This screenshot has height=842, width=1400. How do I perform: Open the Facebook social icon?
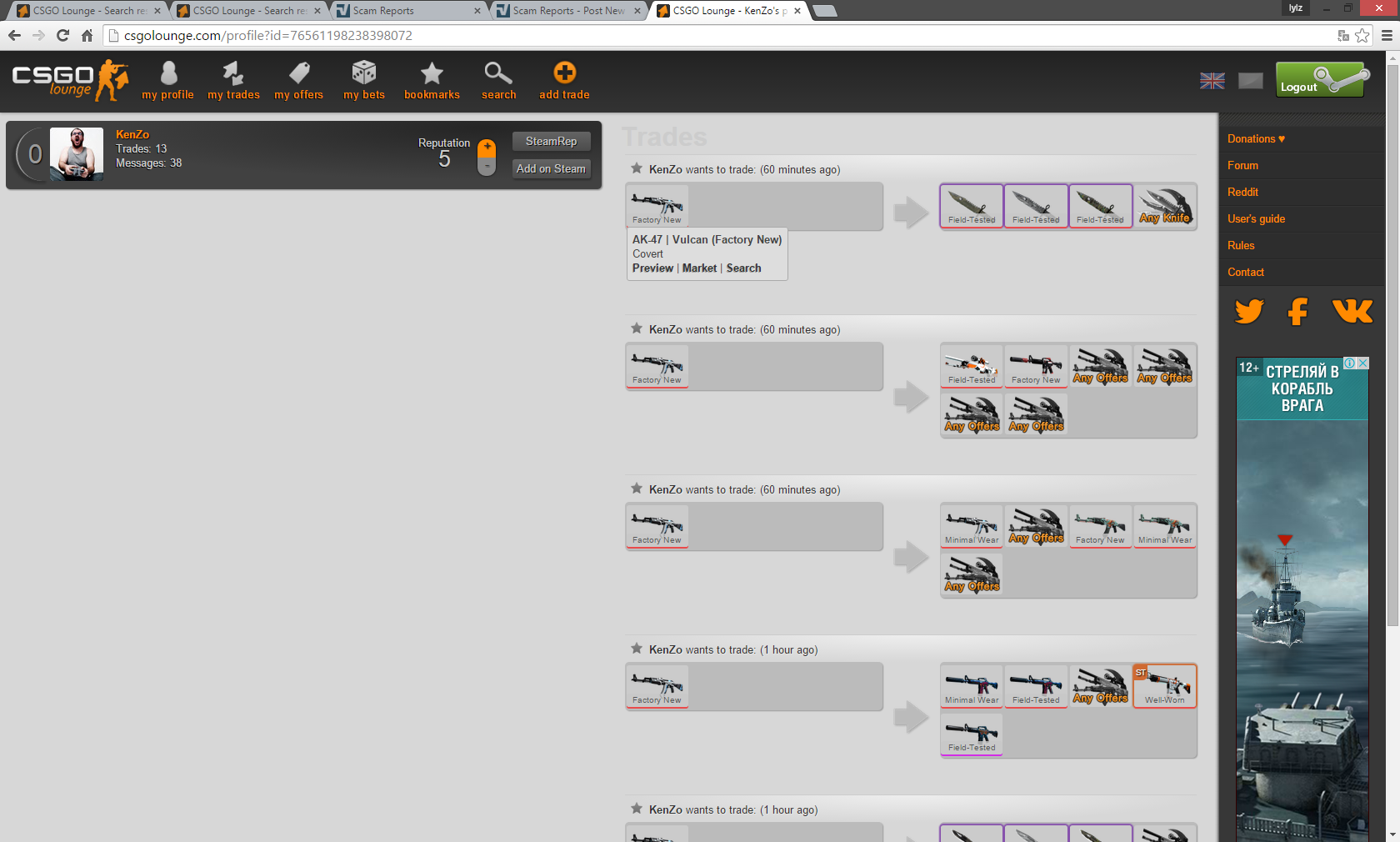tap(1297, 311)
